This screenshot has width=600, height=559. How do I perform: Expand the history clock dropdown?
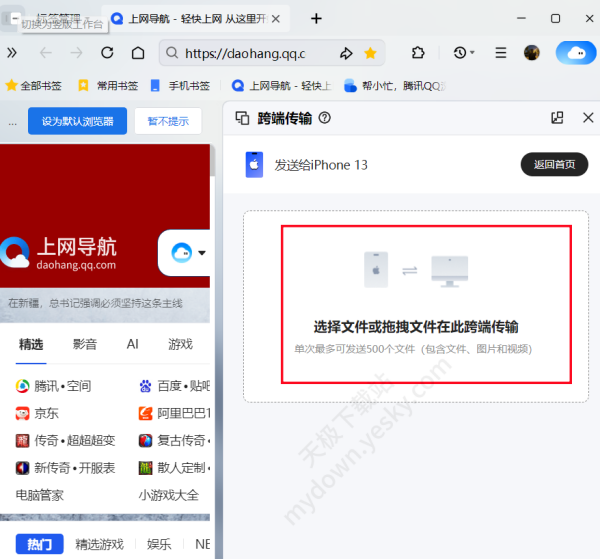(464, 53)
